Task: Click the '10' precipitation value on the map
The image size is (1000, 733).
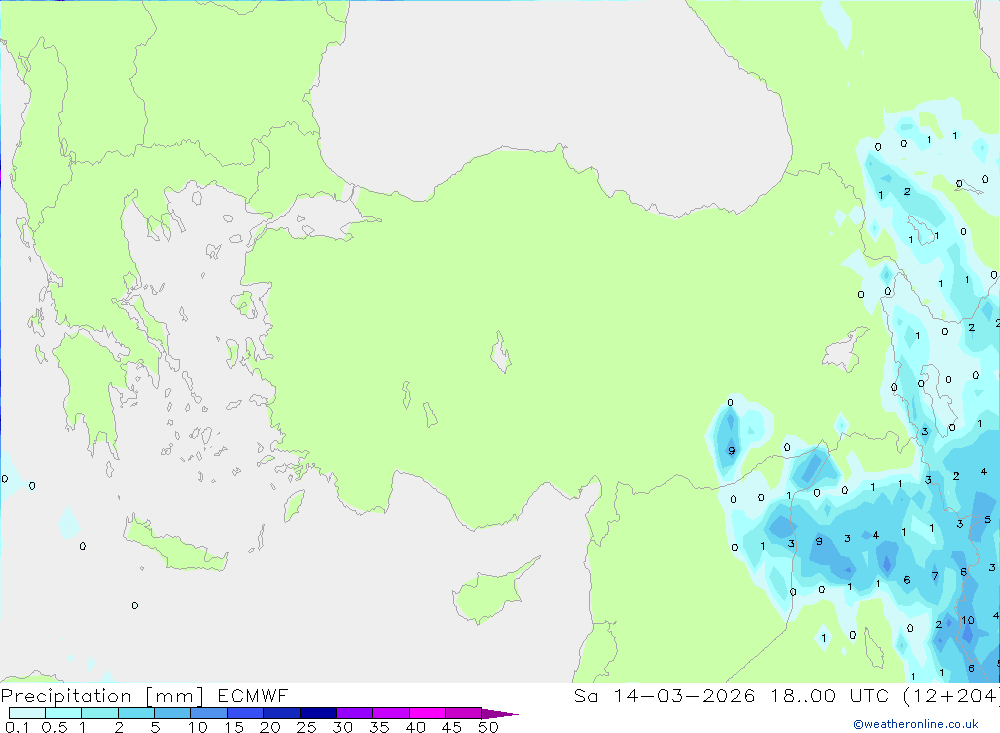Action: (967, 620)
